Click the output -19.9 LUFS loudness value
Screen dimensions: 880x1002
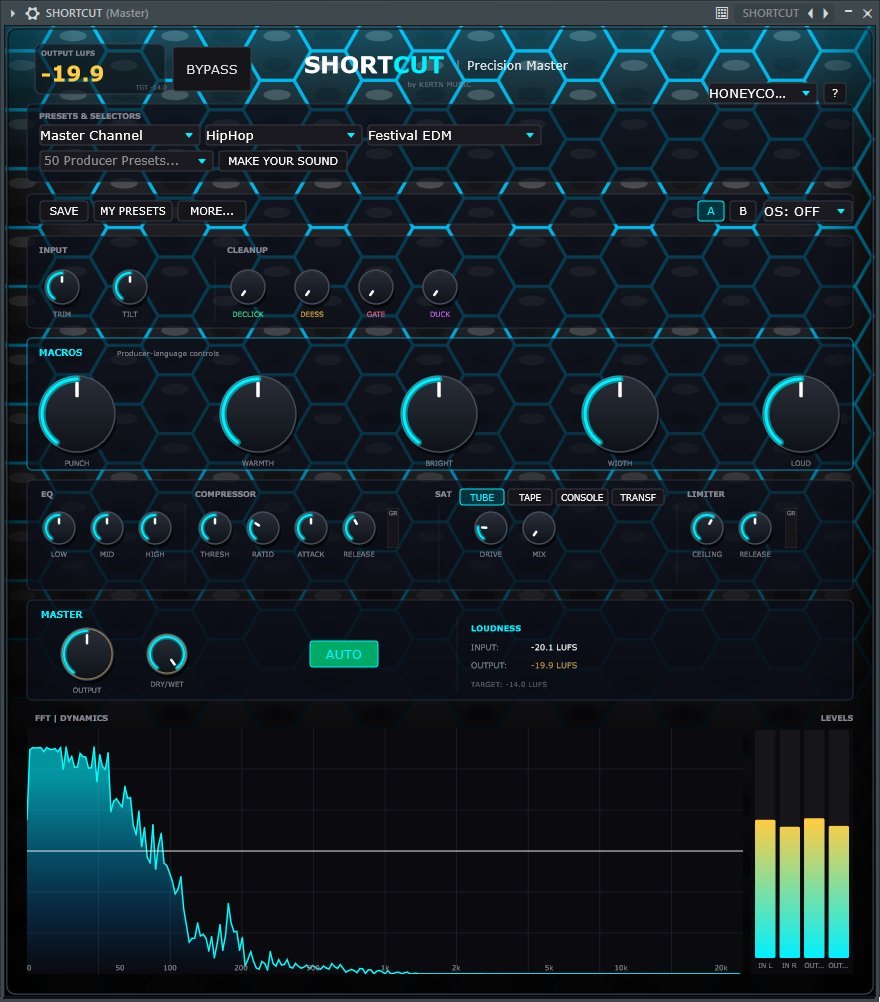click(554, 665)
